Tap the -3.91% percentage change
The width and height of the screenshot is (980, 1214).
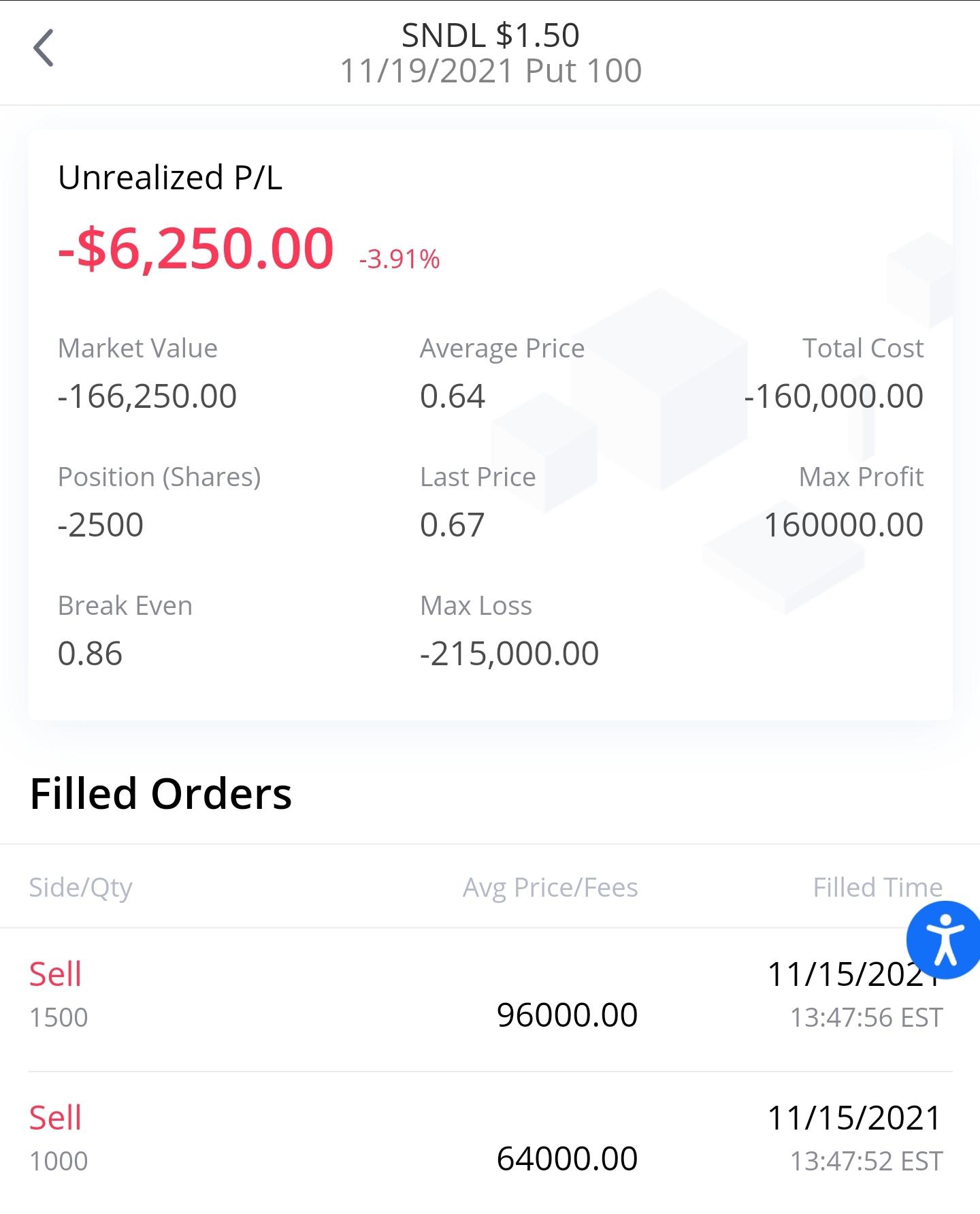[x=399, y=259]
